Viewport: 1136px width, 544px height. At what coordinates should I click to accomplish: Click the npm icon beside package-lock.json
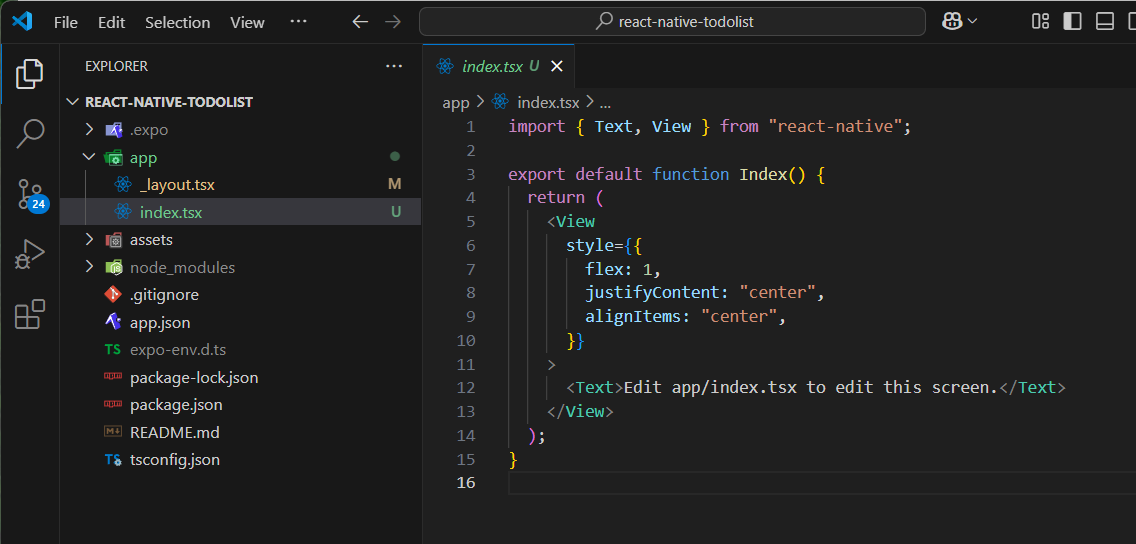tap(113, 377)
